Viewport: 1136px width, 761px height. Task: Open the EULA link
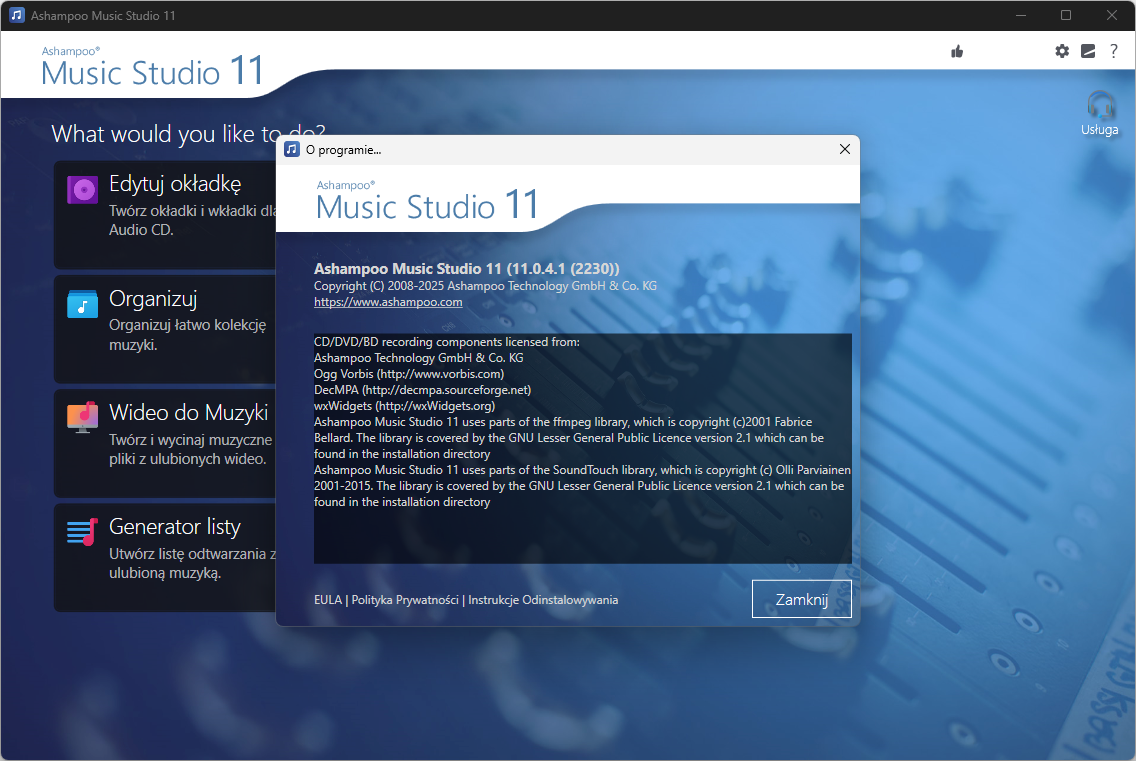pyautogui.click(x=327, y=600)
